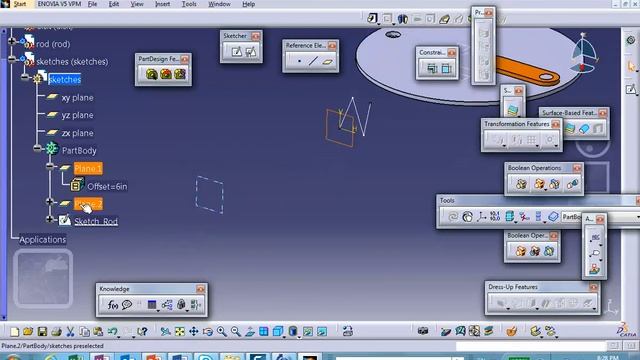Click Positioned Sketch icon in Sketcher toolbar
Screen dimensions: 640x360
250,51
